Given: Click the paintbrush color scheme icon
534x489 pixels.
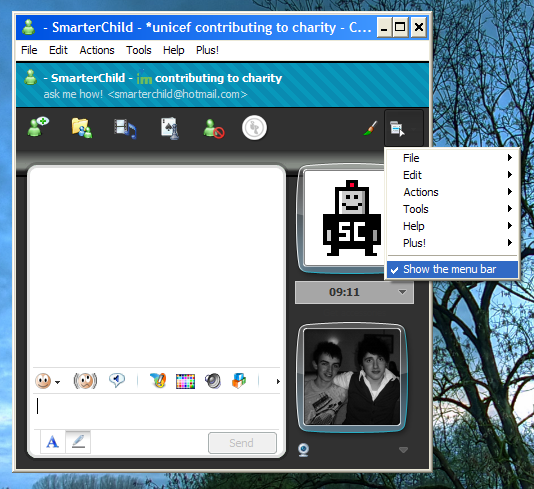Looking at the screenshot, I should [371, 128].
